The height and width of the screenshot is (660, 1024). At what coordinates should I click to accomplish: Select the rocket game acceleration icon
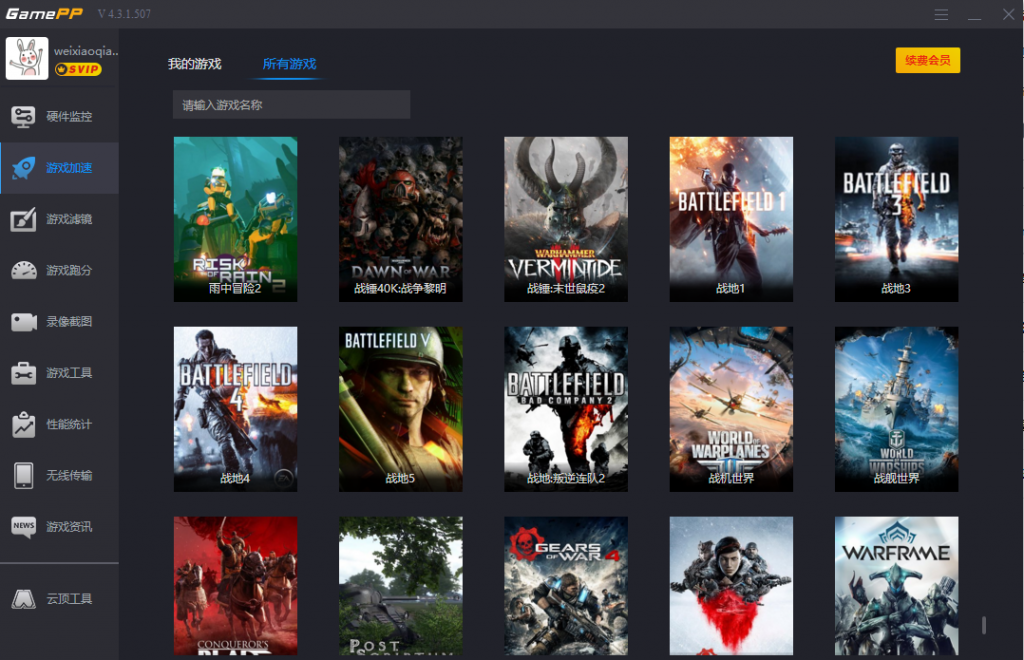(x=24, y=168)
